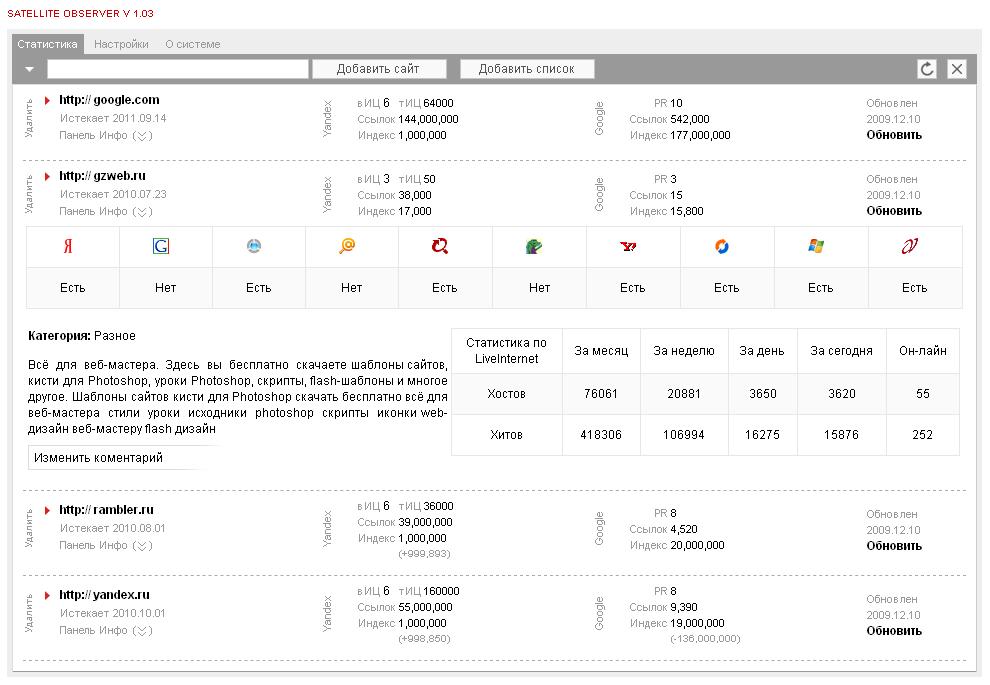Click the Mail.ru '@' catalog icon
Viewport: 990px width, 685px height.
click(347, 246)
